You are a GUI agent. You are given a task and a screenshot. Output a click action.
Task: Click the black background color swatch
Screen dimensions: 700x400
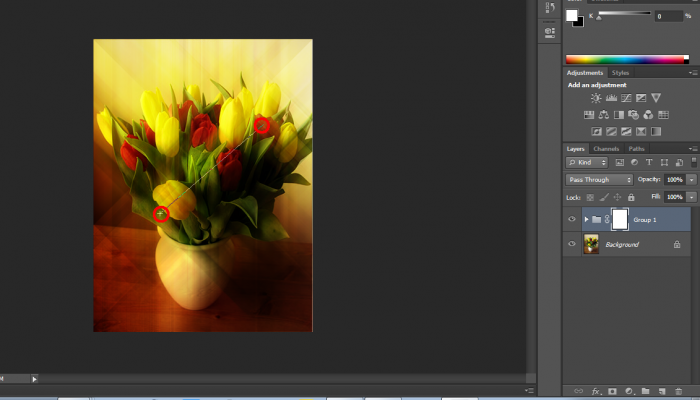tap(579, 23)
